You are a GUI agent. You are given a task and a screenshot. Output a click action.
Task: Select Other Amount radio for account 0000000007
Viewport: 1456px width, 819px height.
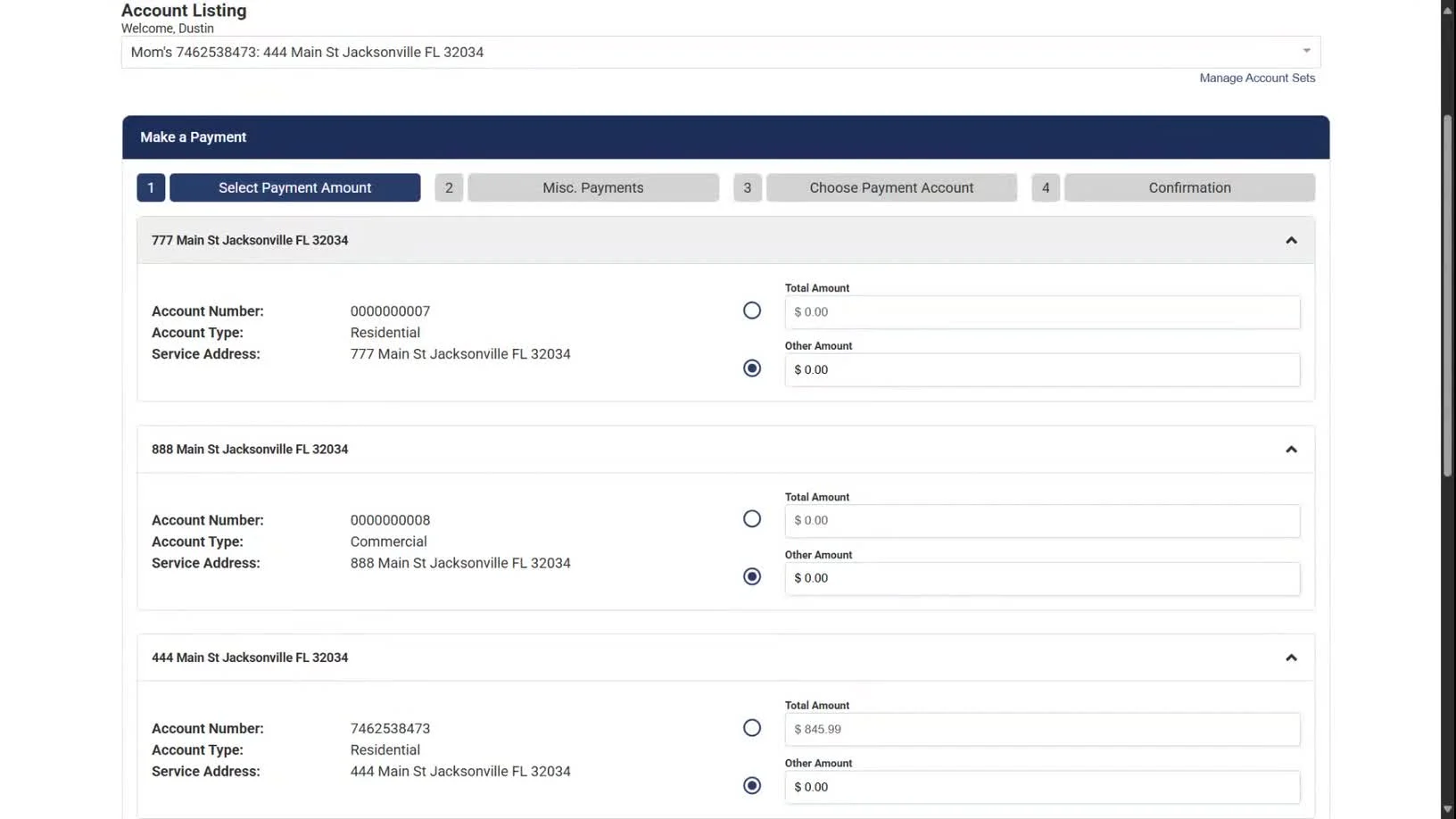pos(752,368)
